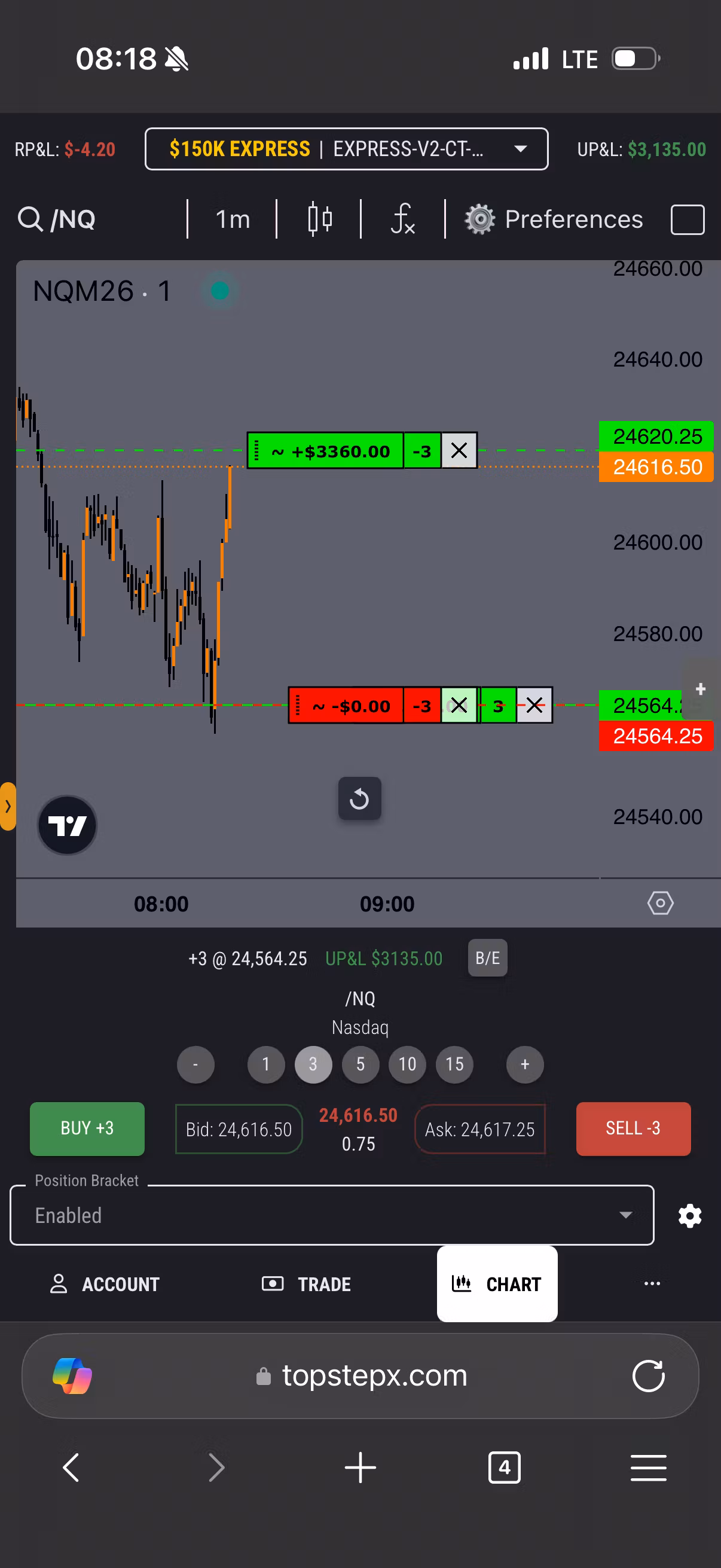Switch to the TRADE tab
Image resolution: width=721 pixels, height=1568 pixels.
(306, 1285)
